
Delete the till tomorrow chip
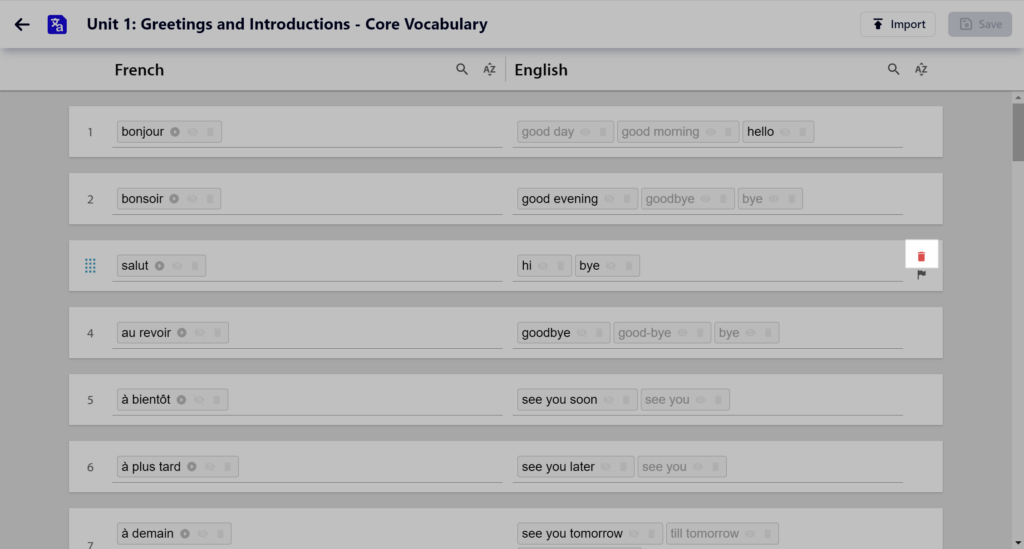tap(767, 534)
